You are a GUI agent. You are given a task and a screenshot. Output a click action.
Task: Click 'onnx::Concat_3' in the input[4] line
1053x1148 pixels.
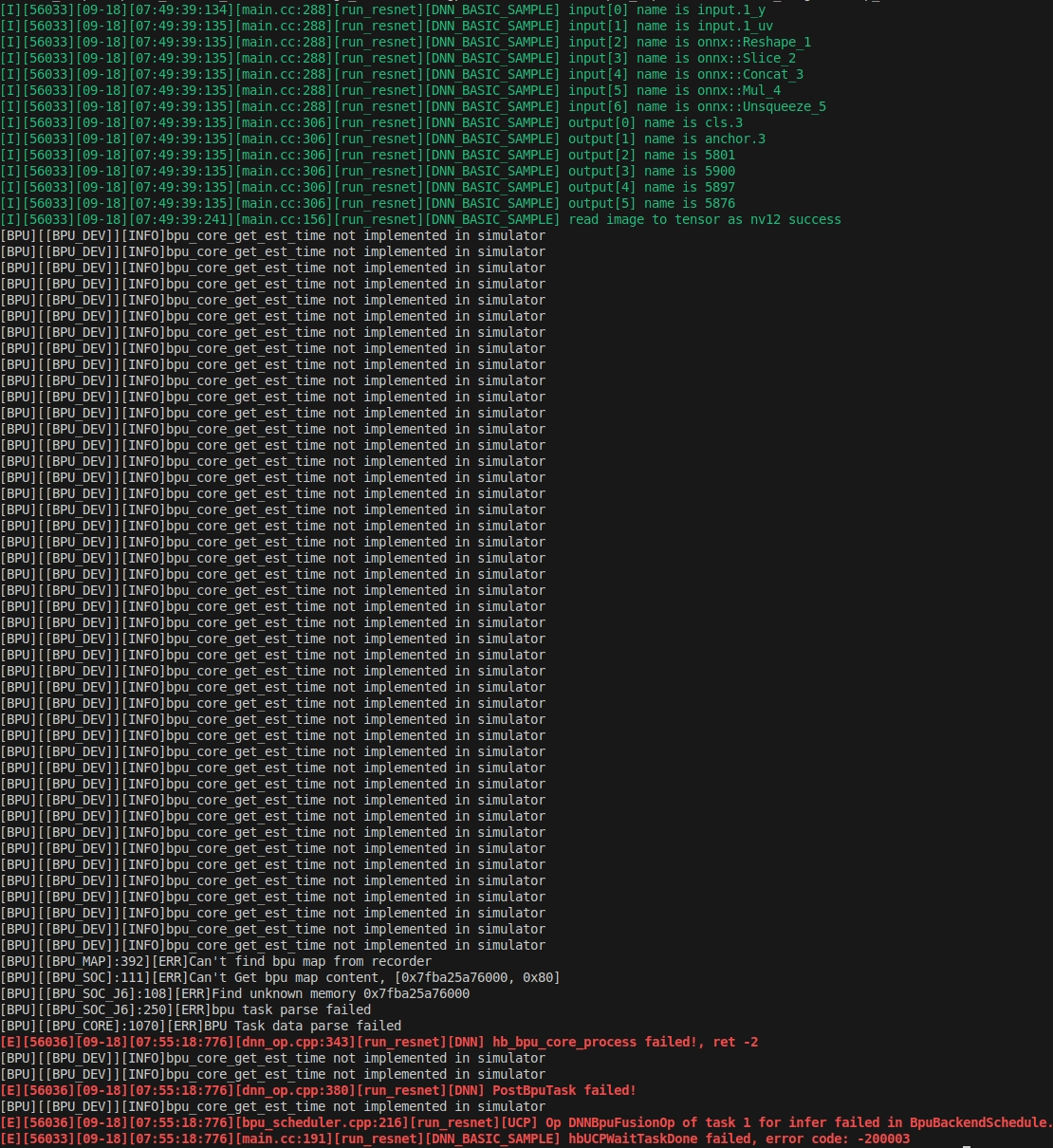(x=750, y=74)
